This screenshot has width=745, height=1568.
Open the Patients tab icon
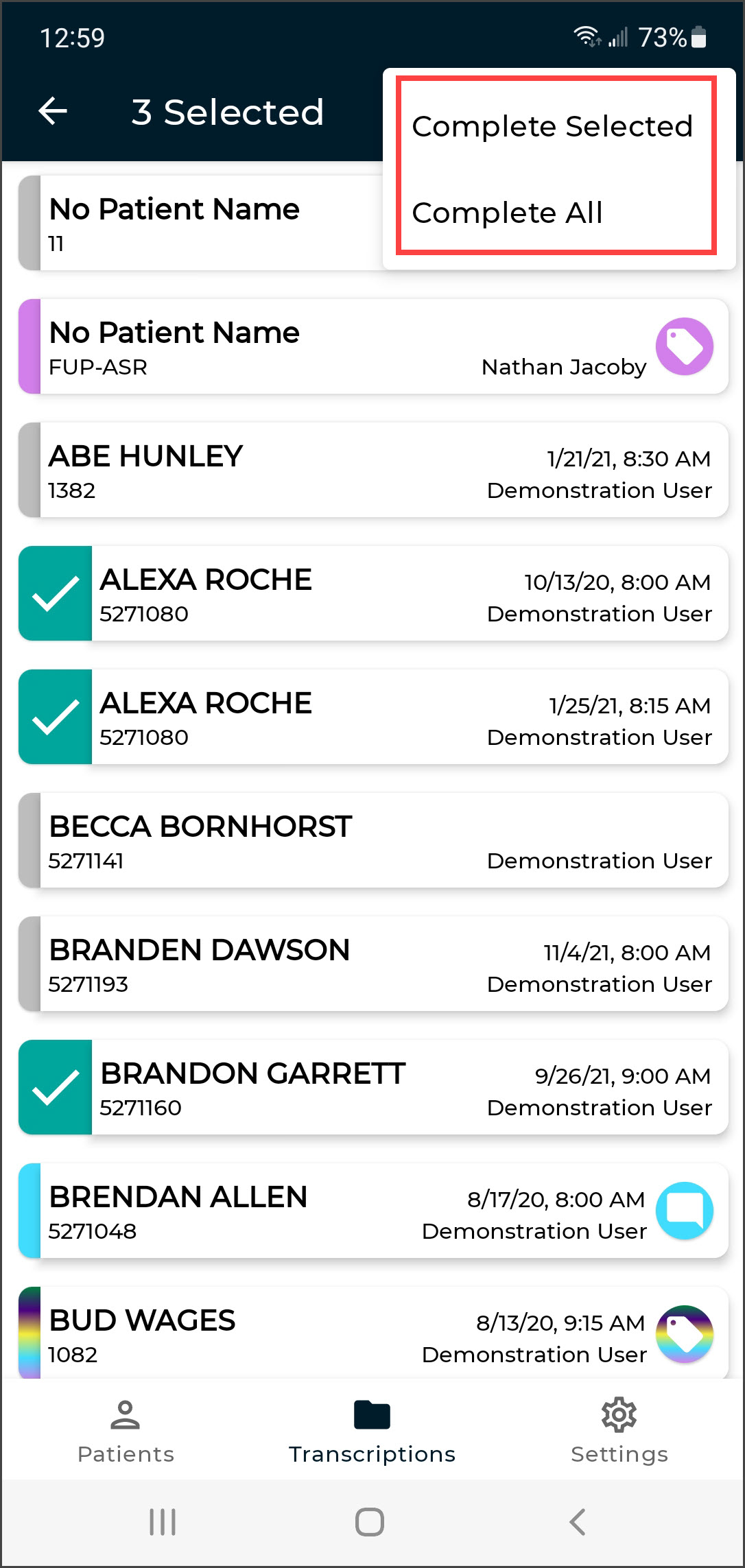coord(125,1415)
